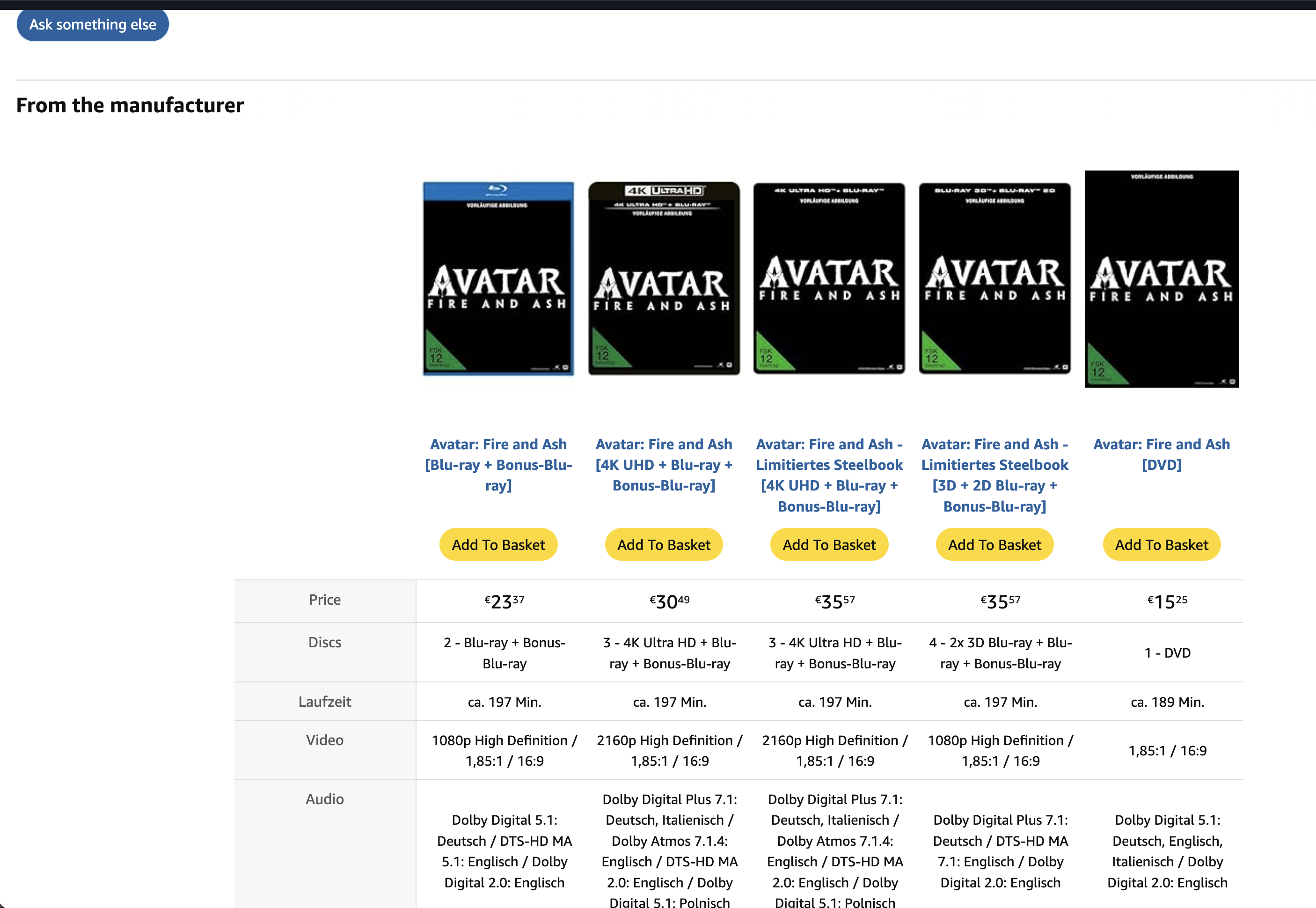Image resolution: width=1316 pixels, height=908 pixels.
Task: Select the 4K Steelbook's €35.57 price
Action: coord(835,601)
